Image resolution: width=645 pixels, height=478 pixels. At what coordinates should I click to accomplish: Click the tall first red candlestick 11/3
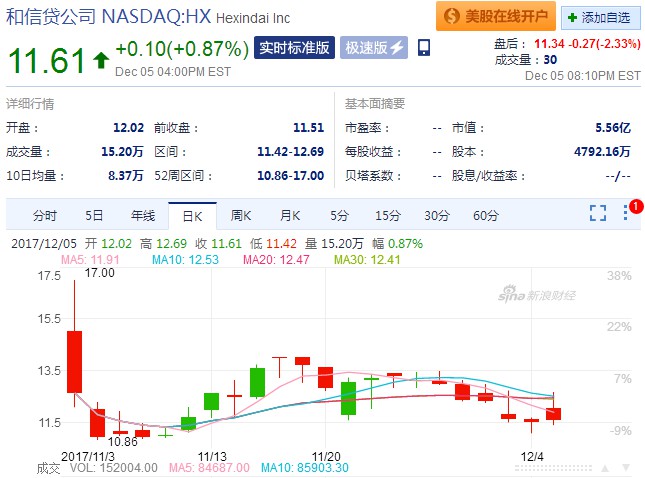[x=74, y=362]
